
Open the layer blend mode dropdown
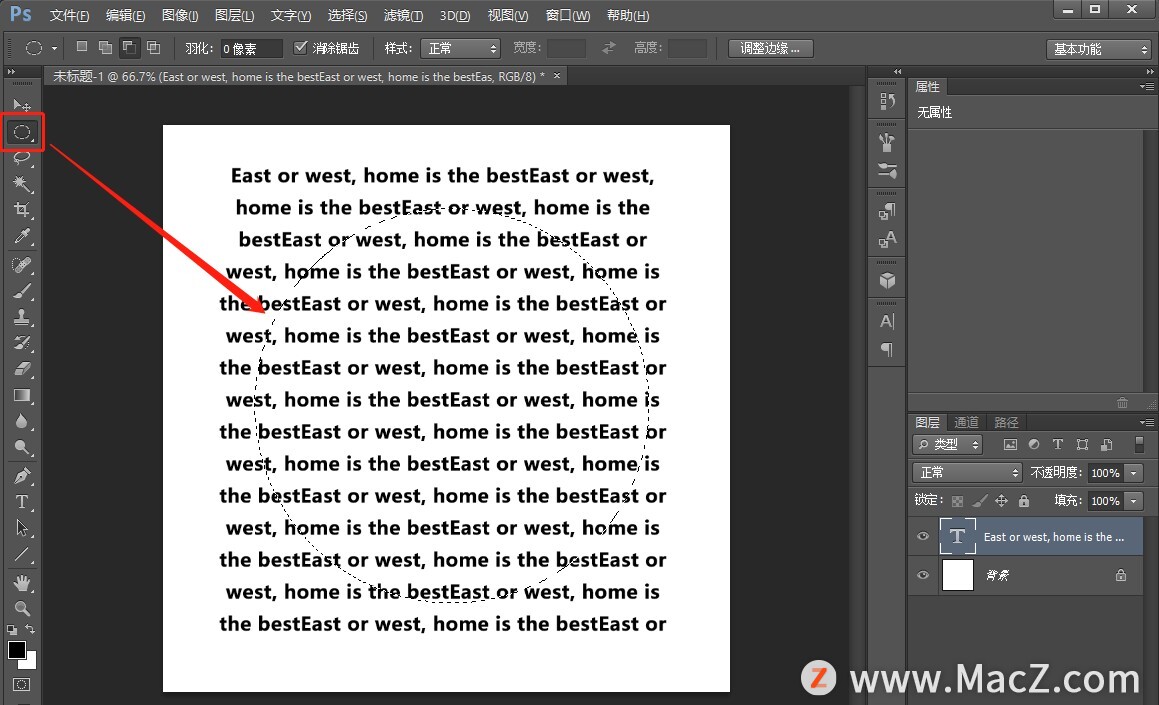click(x=967, y=472)
